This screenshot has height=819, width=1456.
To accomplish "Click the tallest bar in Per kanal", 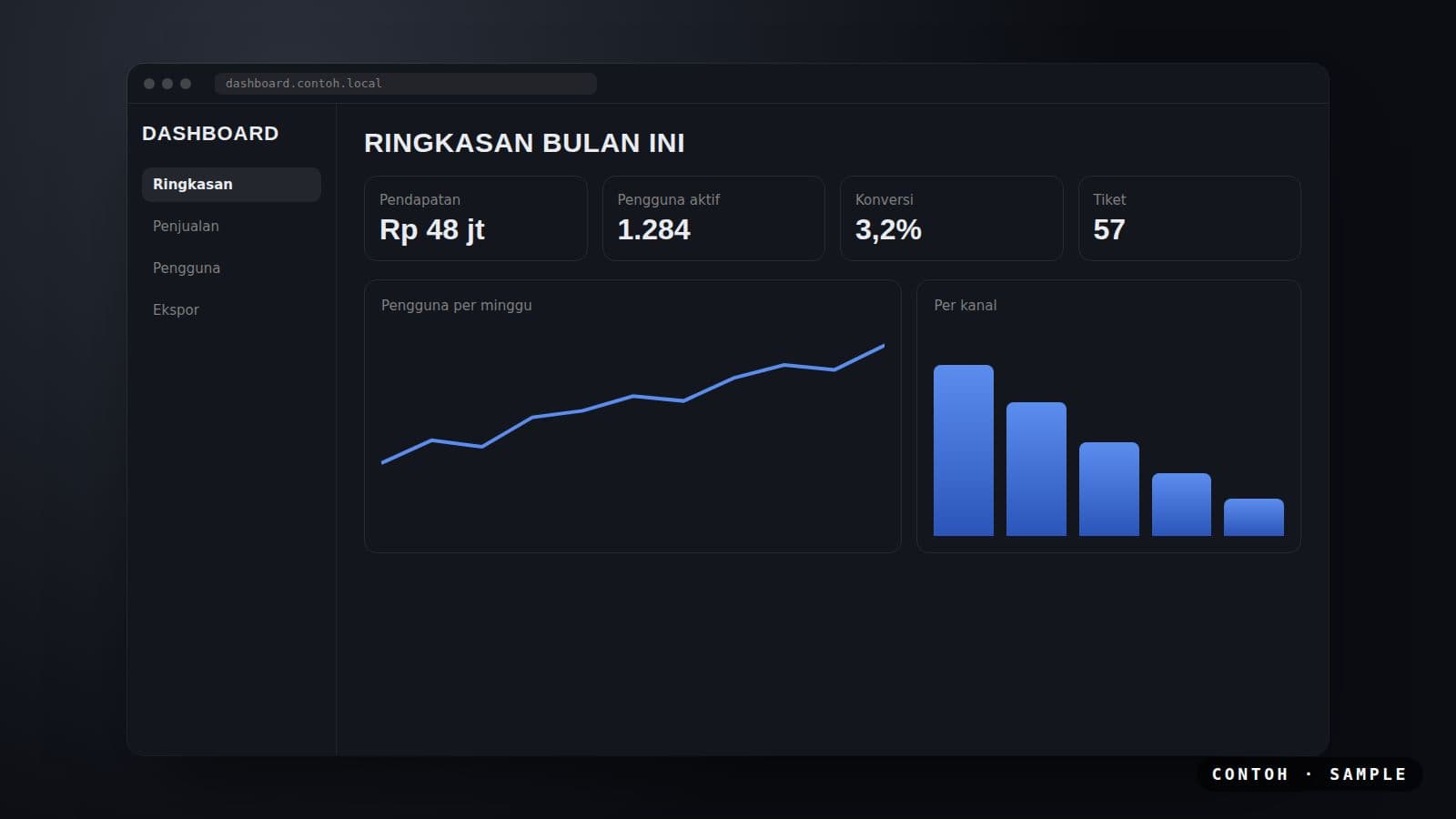I will click(x=964, y=450).
